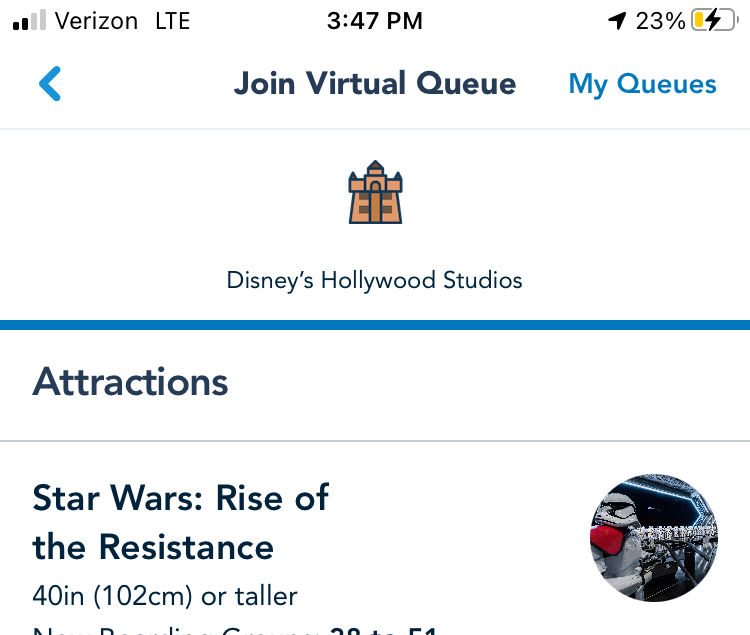Tap the 23% battery percentage text
750x635 pixels.
point(660,20)
